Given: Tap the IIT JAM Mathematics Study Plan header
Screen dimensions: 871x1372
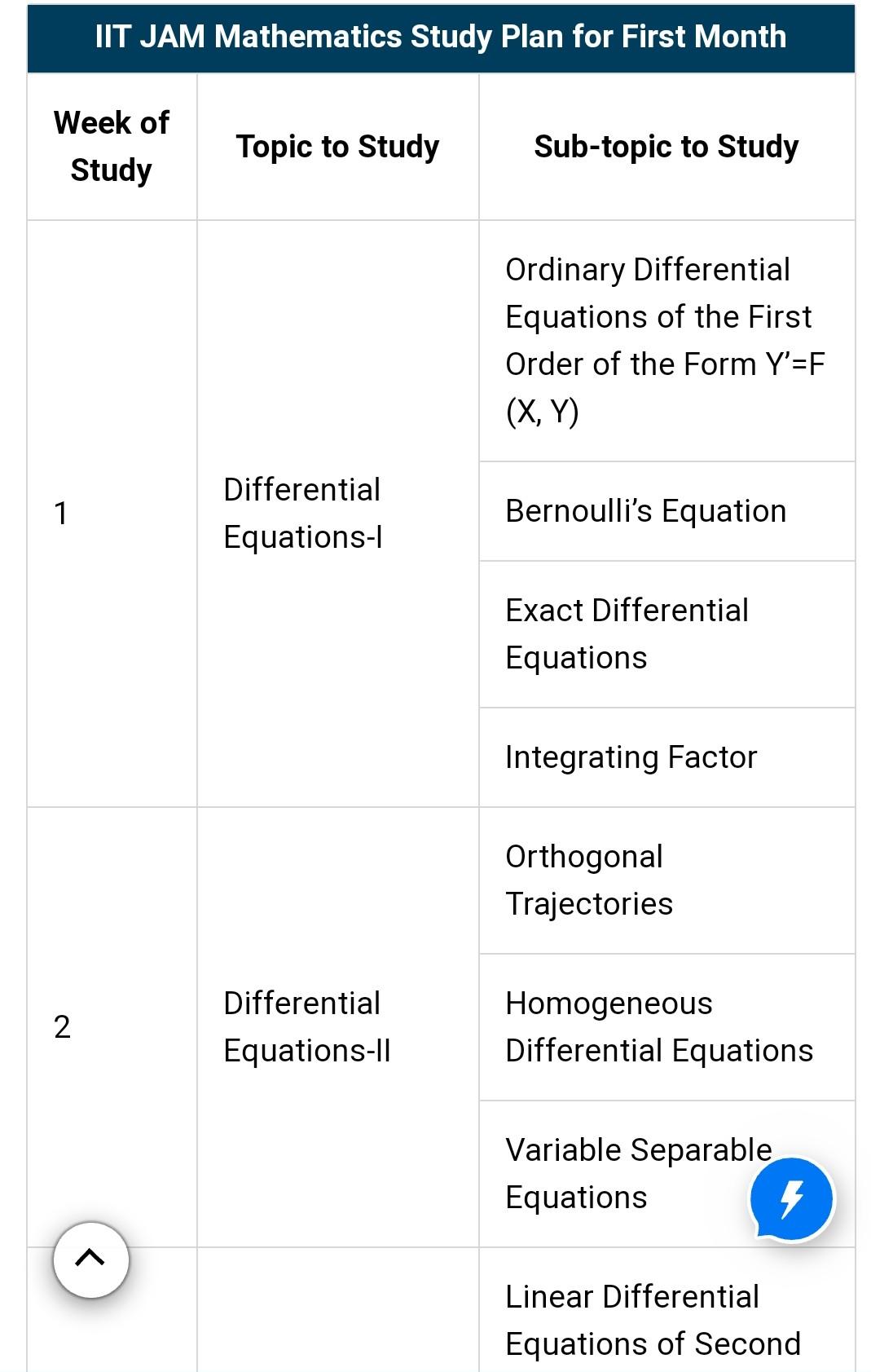Looking at the screenshot, I should [441, 37].
